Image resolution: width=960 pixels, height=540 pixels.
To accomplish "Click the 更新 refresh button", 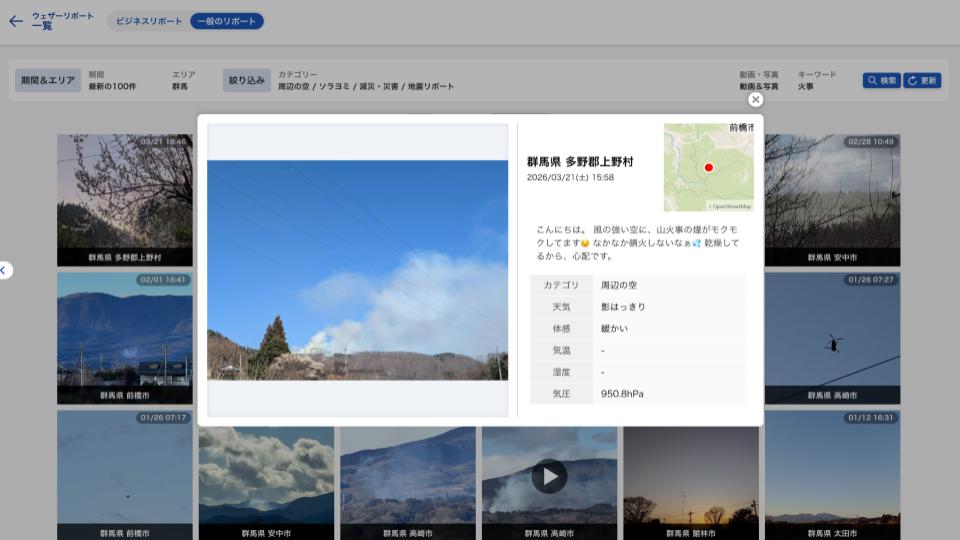I will 922,80.
